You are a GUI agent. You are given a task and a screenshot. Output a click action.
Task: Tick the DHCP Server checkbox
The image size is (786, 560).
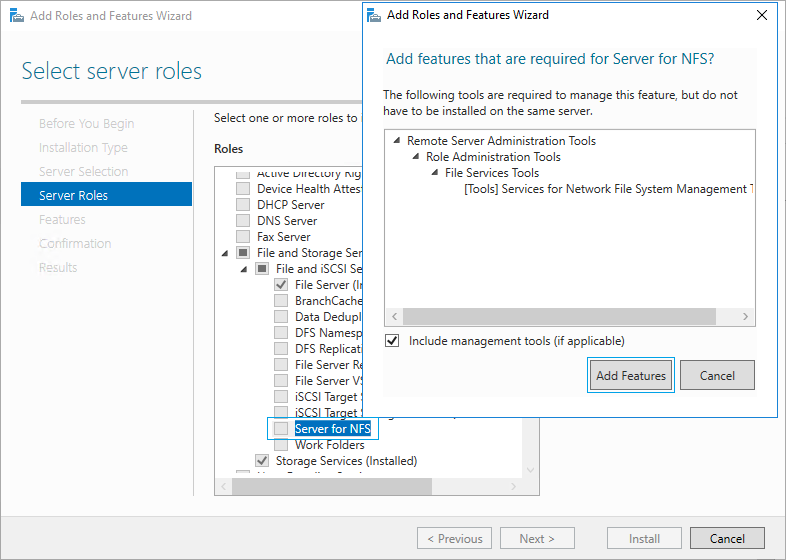pos(243,205)
